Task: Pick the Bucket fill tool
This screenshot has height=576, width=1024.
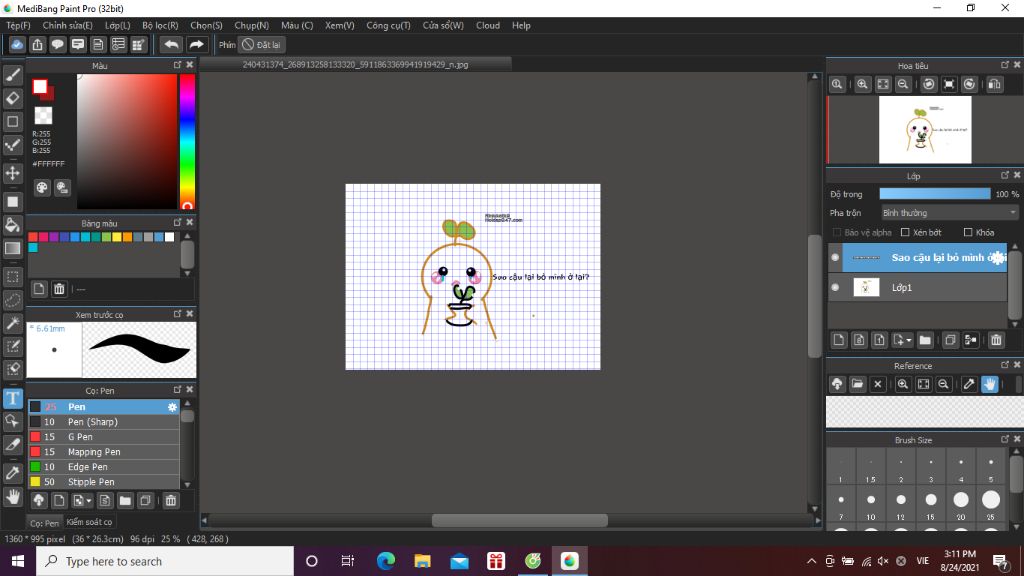Action: pos(12,225)
